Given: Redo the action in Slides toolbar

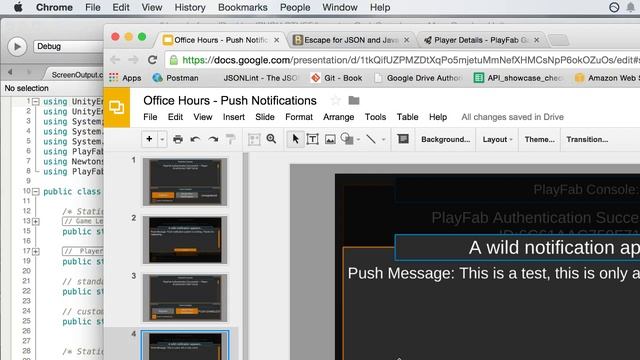Looking at the screenshot, I should [x=213, y=139].
